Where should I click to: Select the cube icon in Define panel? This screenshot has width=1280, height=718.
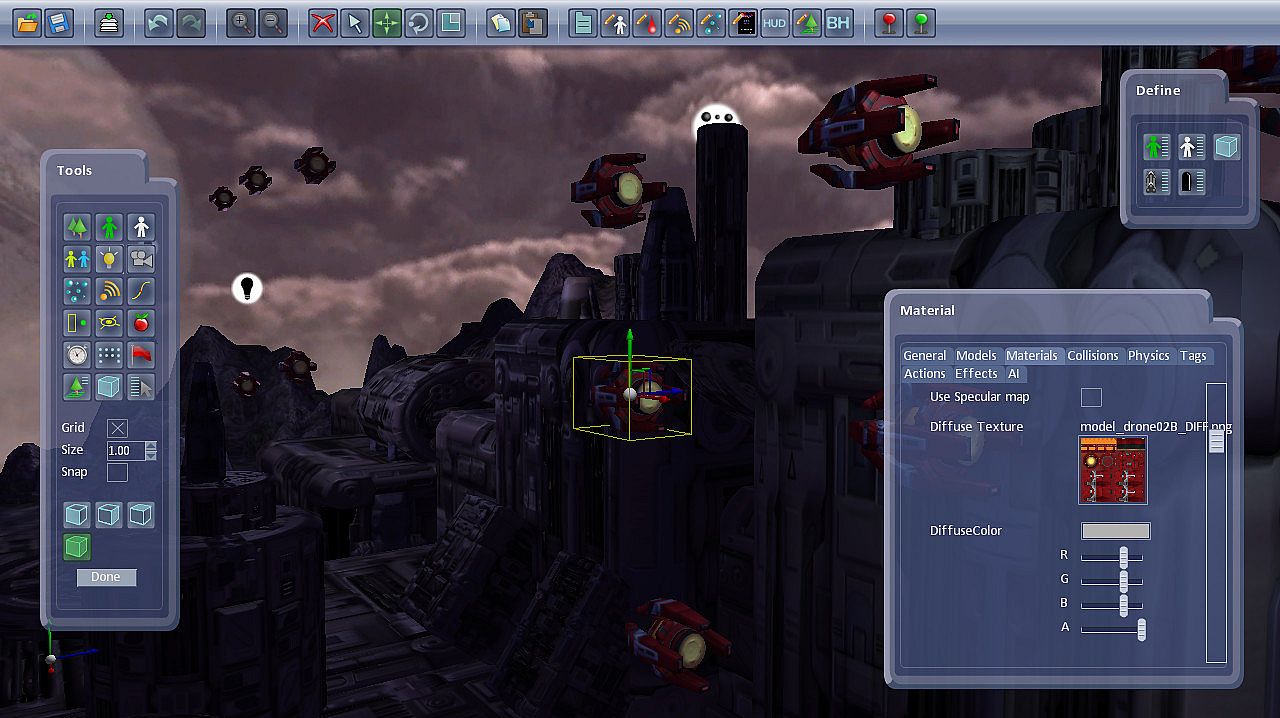(x=1227, y=148)
